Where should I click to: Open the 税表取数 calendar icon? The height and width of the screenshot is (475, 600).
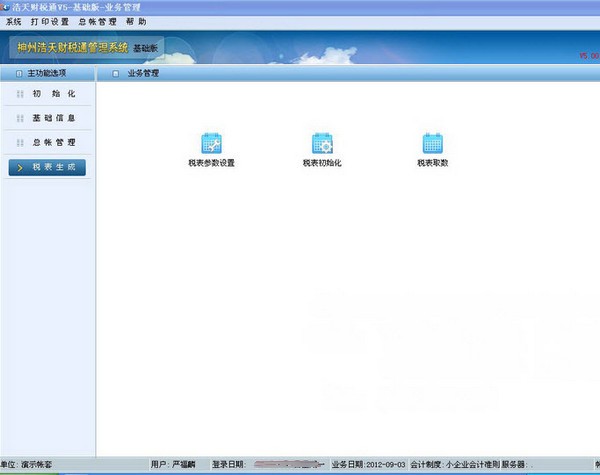pyautogui.click(x=432, y=143)
